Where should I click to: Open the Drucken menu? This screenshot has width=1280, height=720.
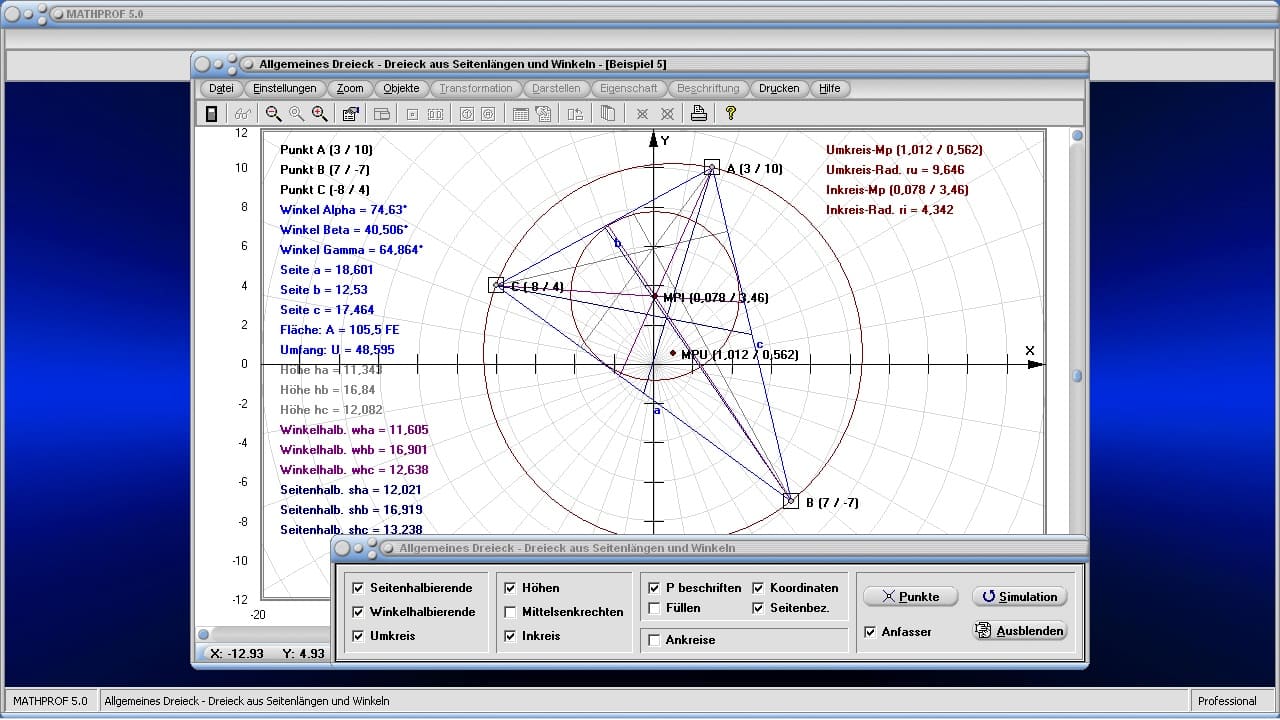779,88
